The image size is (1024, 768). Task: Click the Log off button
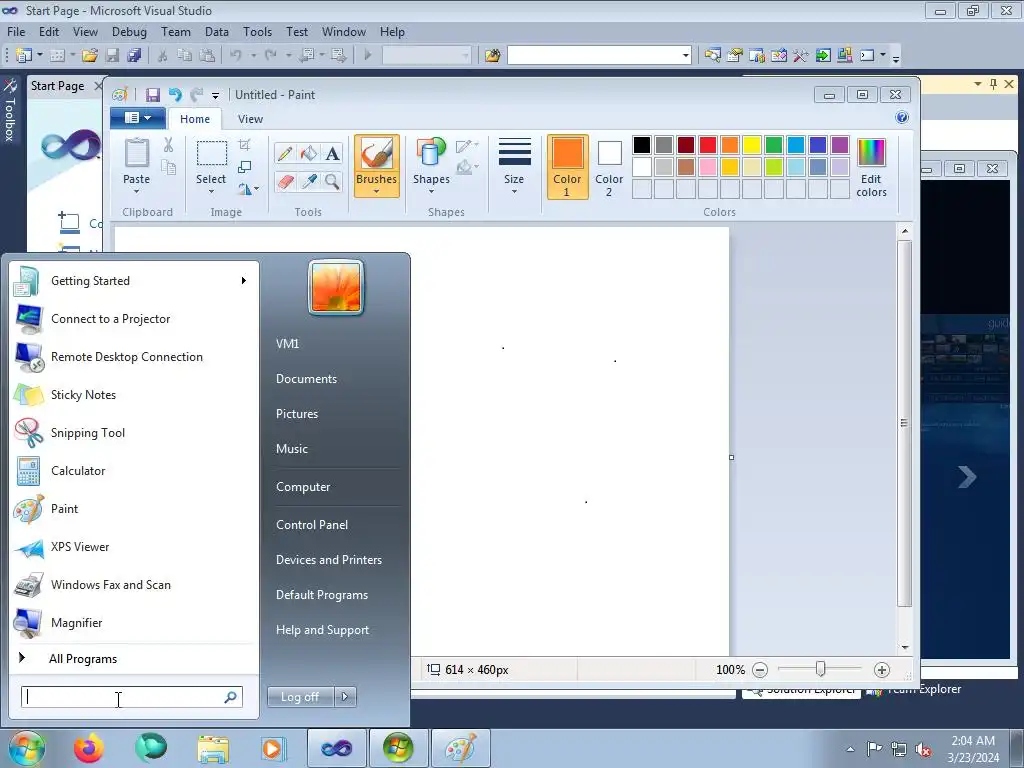click(x=300, y=697)
